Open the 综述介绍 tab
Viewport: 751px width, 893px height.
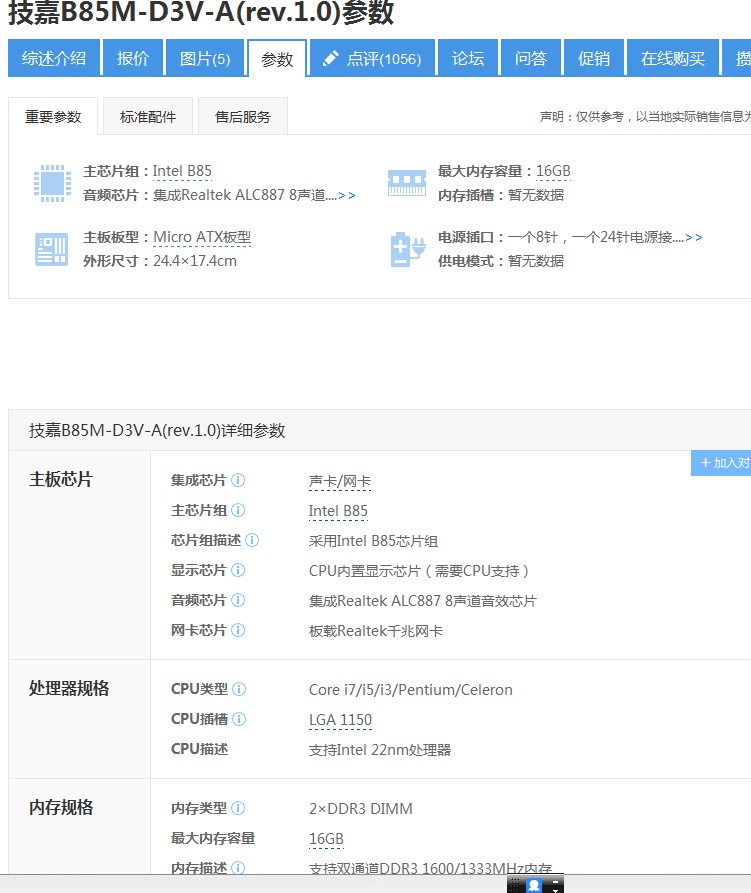tap(54, 58)
